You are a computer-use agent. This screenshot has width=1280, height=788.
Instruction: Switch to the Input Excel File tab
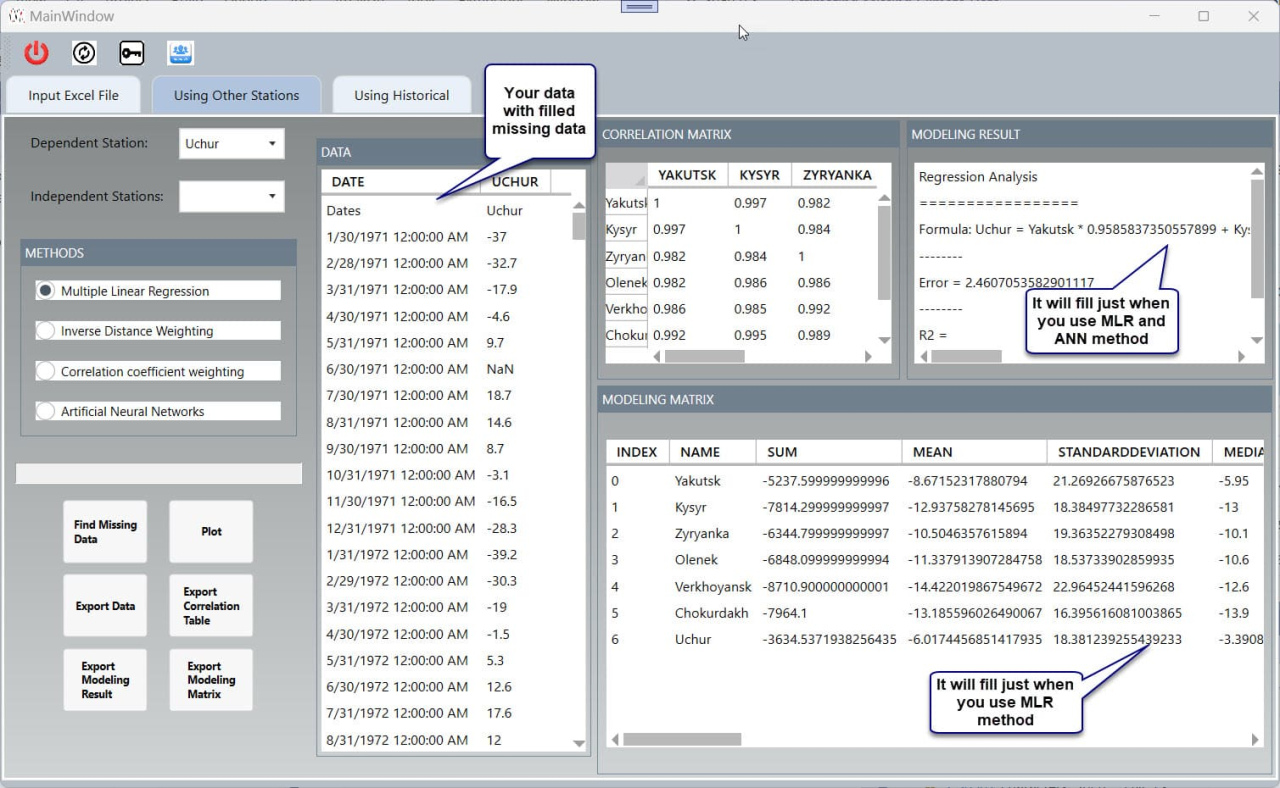73,95
